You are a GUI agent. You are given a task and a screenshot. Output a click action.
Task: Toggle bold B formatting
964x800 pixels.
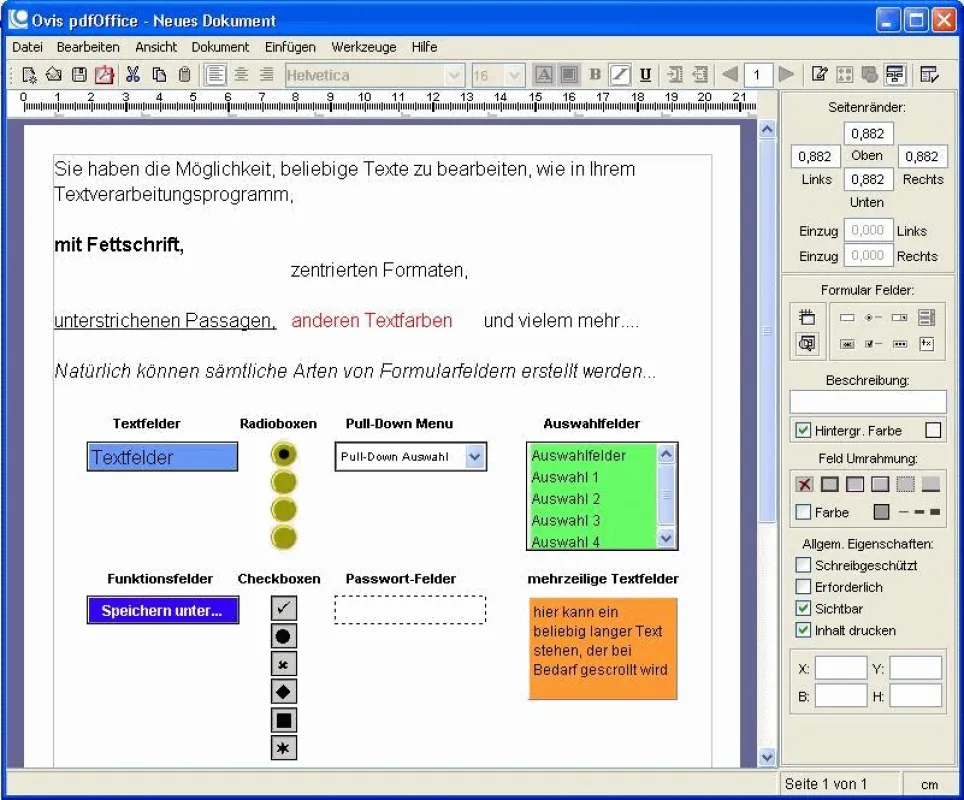pos(595,75)
